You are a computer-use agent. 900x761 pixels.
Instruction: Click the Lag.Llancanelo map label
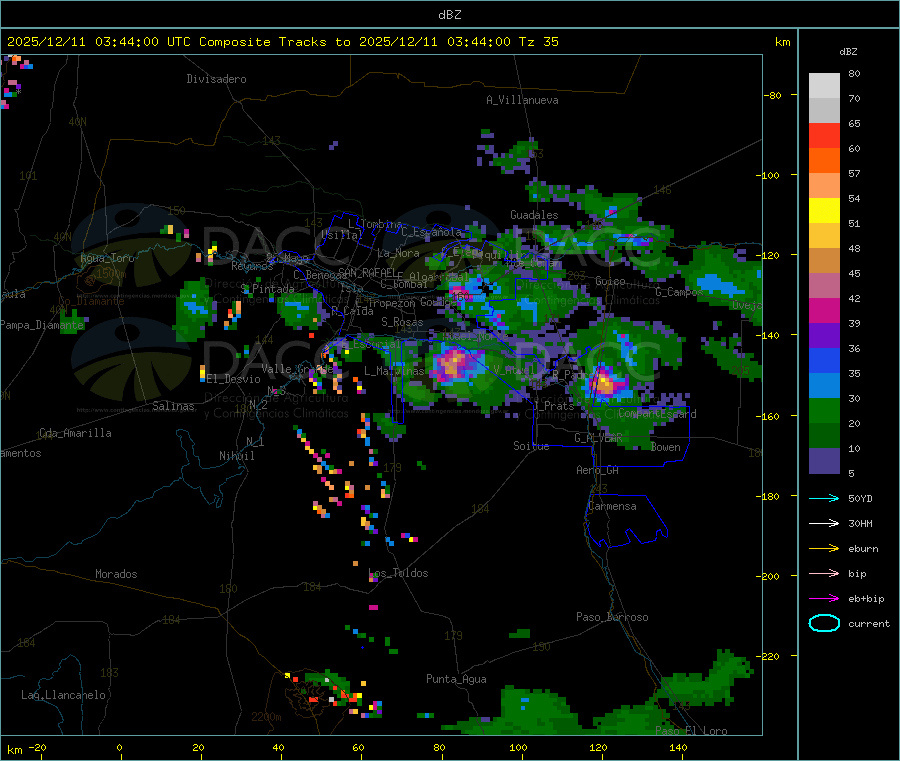click(x=63, y=695)
